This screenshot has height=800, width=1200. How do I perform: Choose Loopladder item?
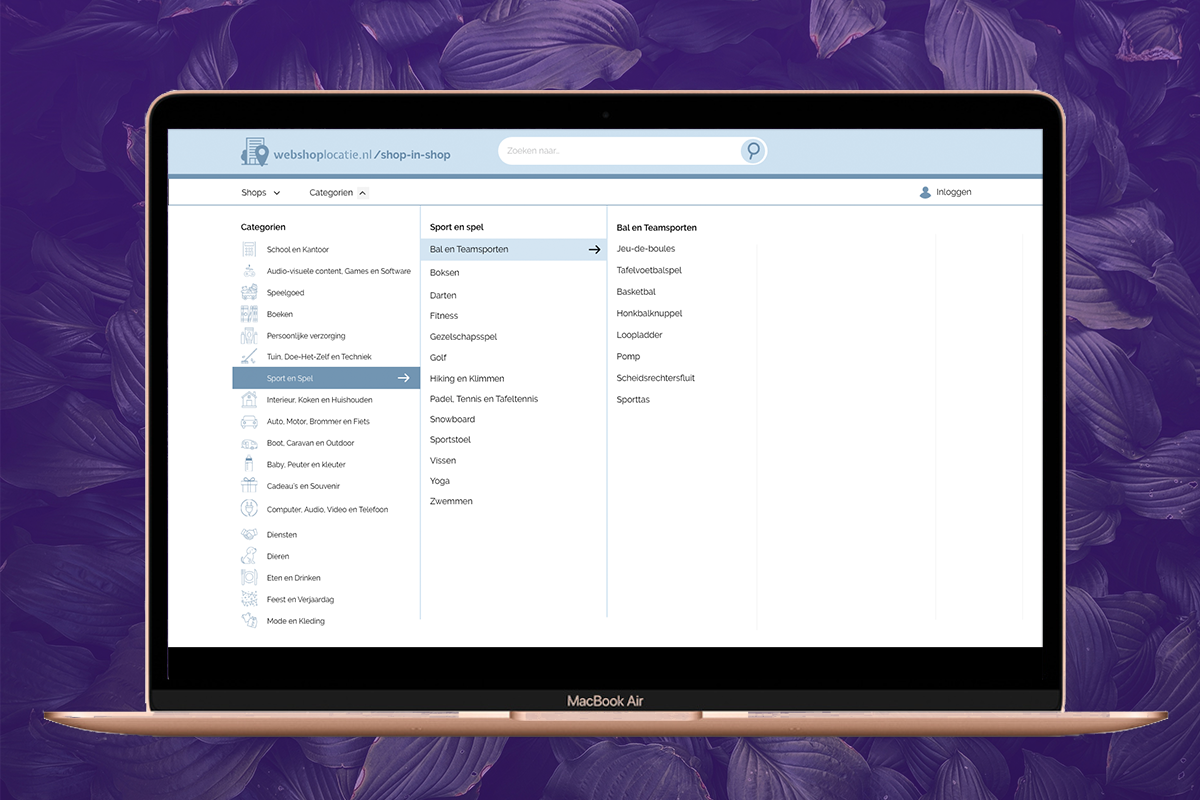[x=640, y=335]
